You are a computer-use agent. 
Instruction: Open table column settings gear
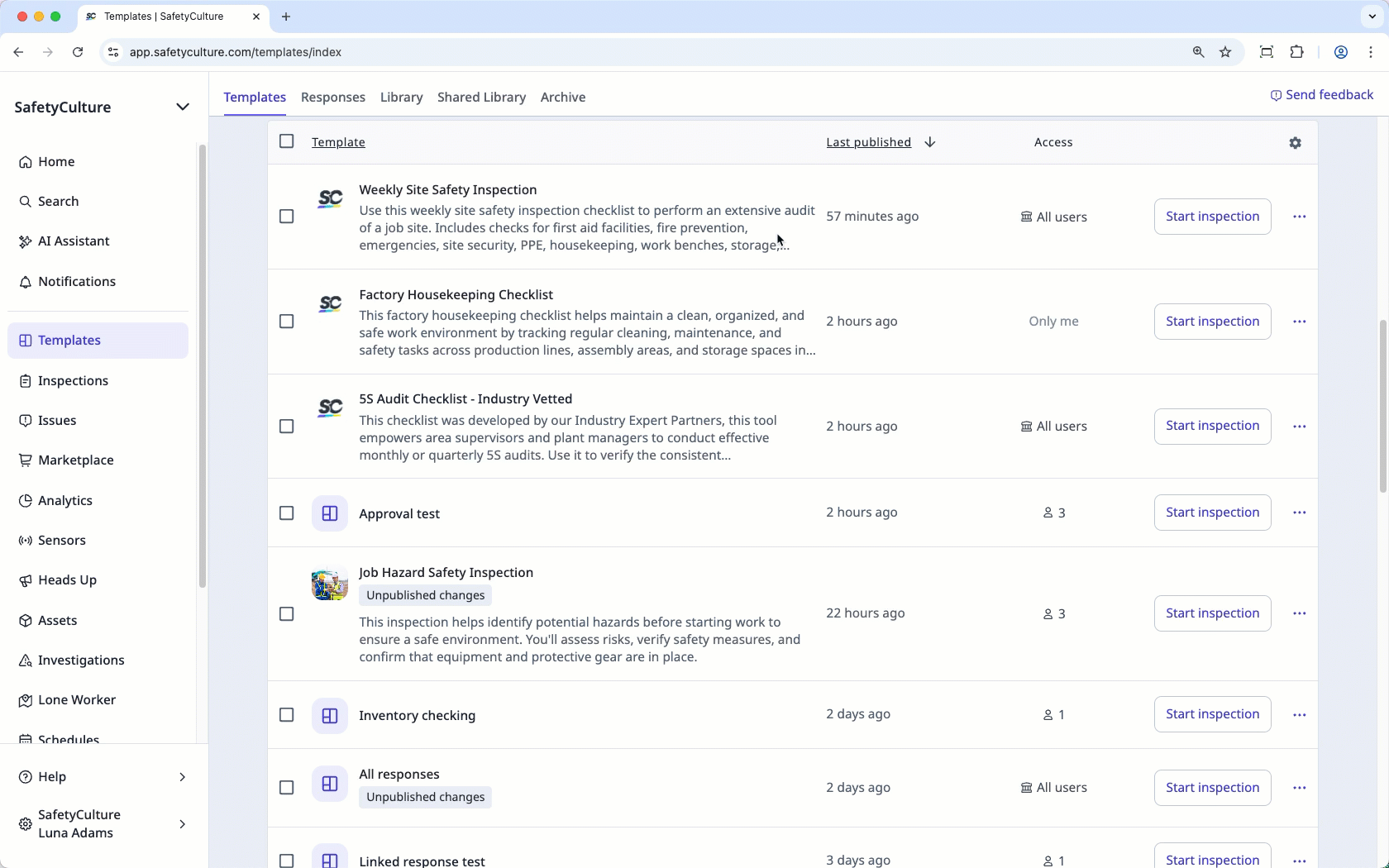pos(1295,142)
